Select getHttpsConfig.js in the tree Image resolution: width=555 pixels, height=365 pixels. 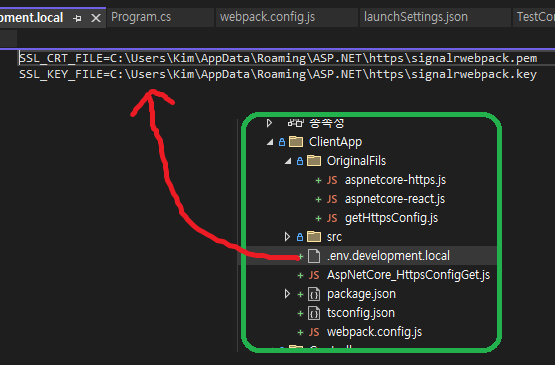coord(391,218)
